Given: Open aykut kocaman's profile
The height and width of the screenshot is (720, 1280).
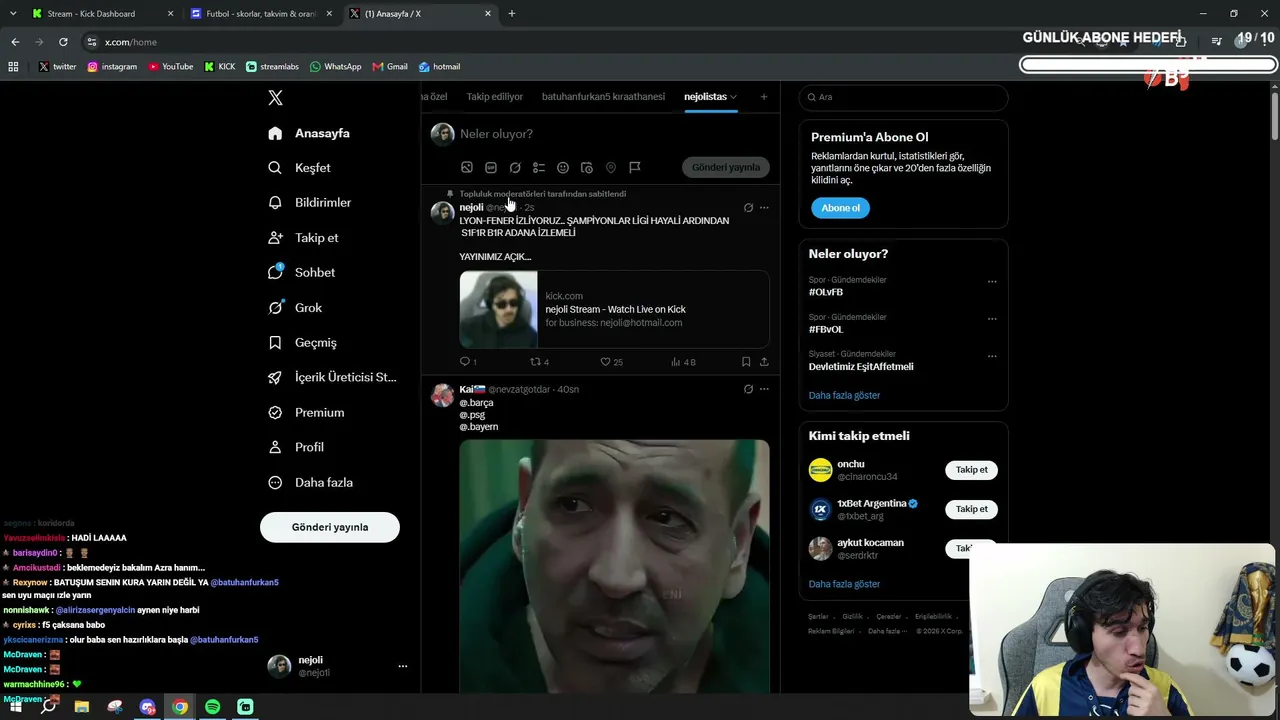Looking at the screenshot, I should 870,543.
